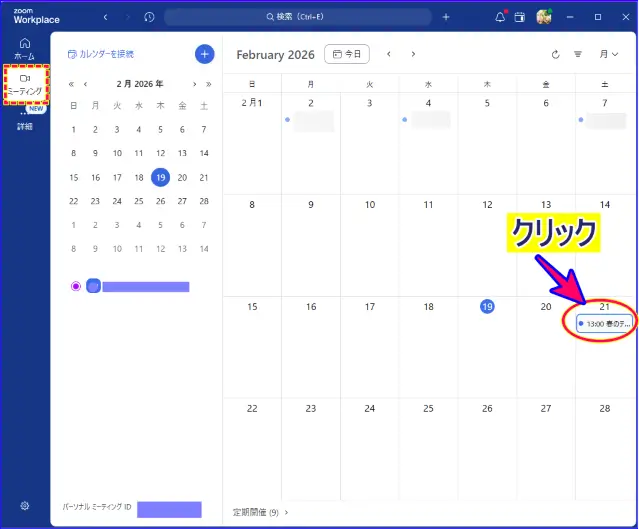Click 2 月 2026 年 mini calendar title
This screenshot has height=529, width=640.
(140, 84)
